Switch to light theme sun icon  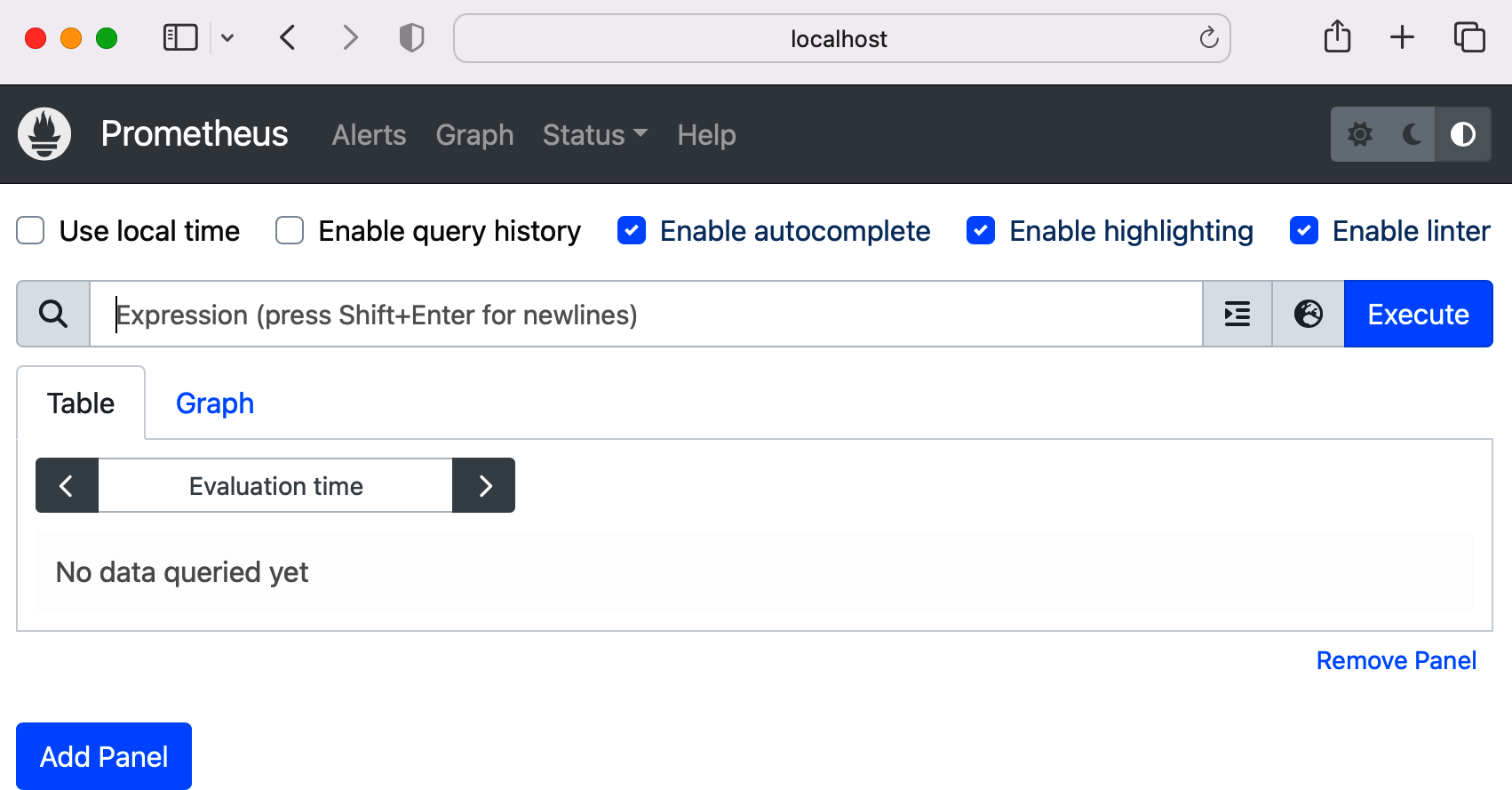[x=1360, y=134]
